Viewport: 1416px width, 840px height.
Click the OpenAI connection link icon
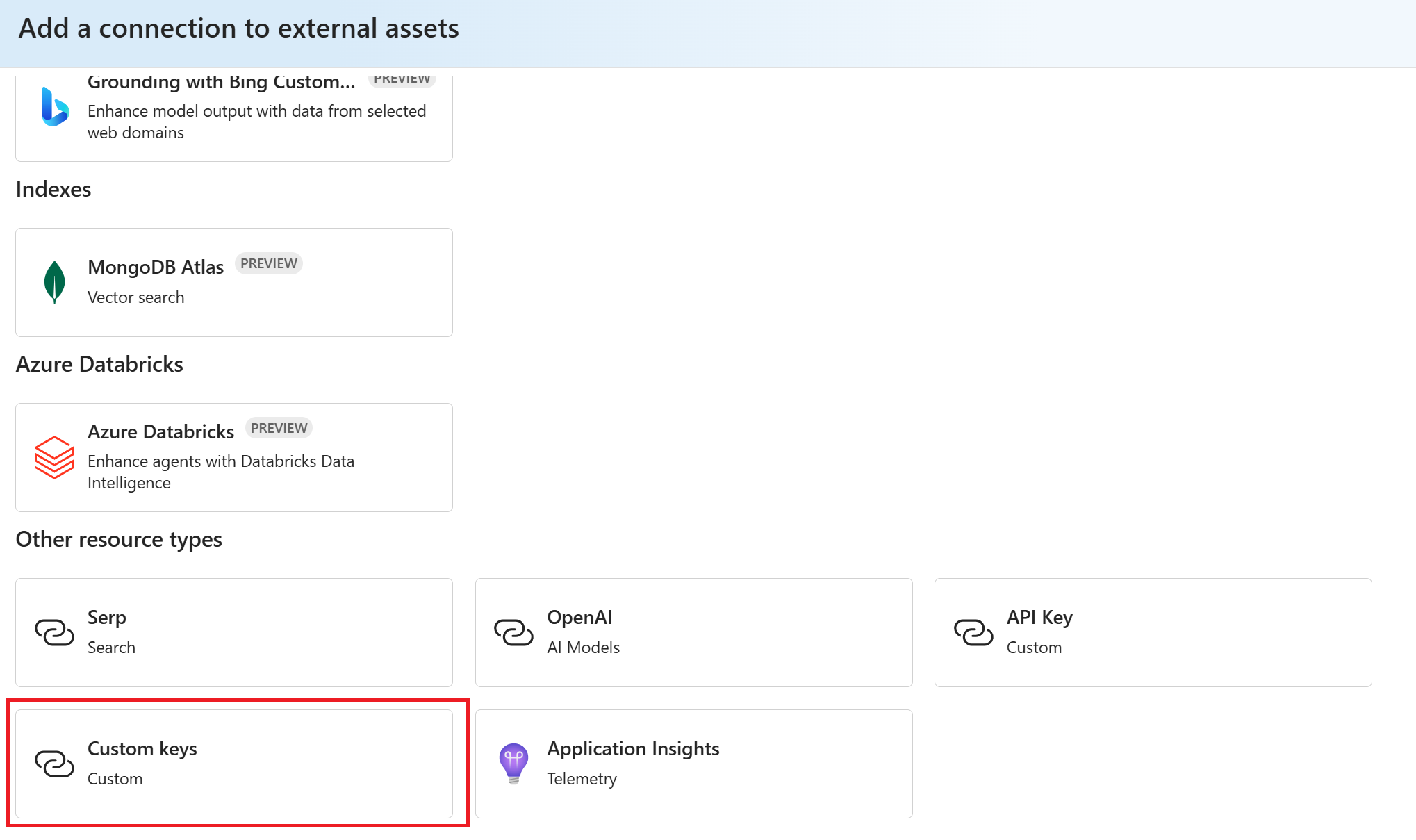click(x=513, y=631)
